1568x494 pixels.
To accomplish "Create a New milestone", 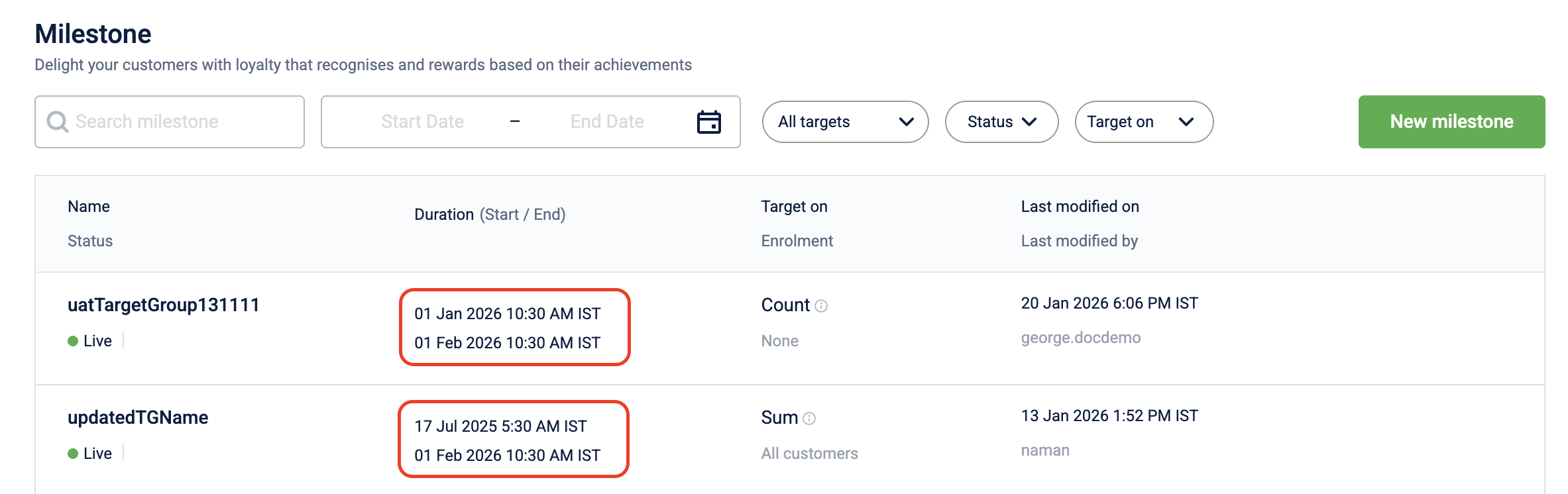I will [1451, 122].
